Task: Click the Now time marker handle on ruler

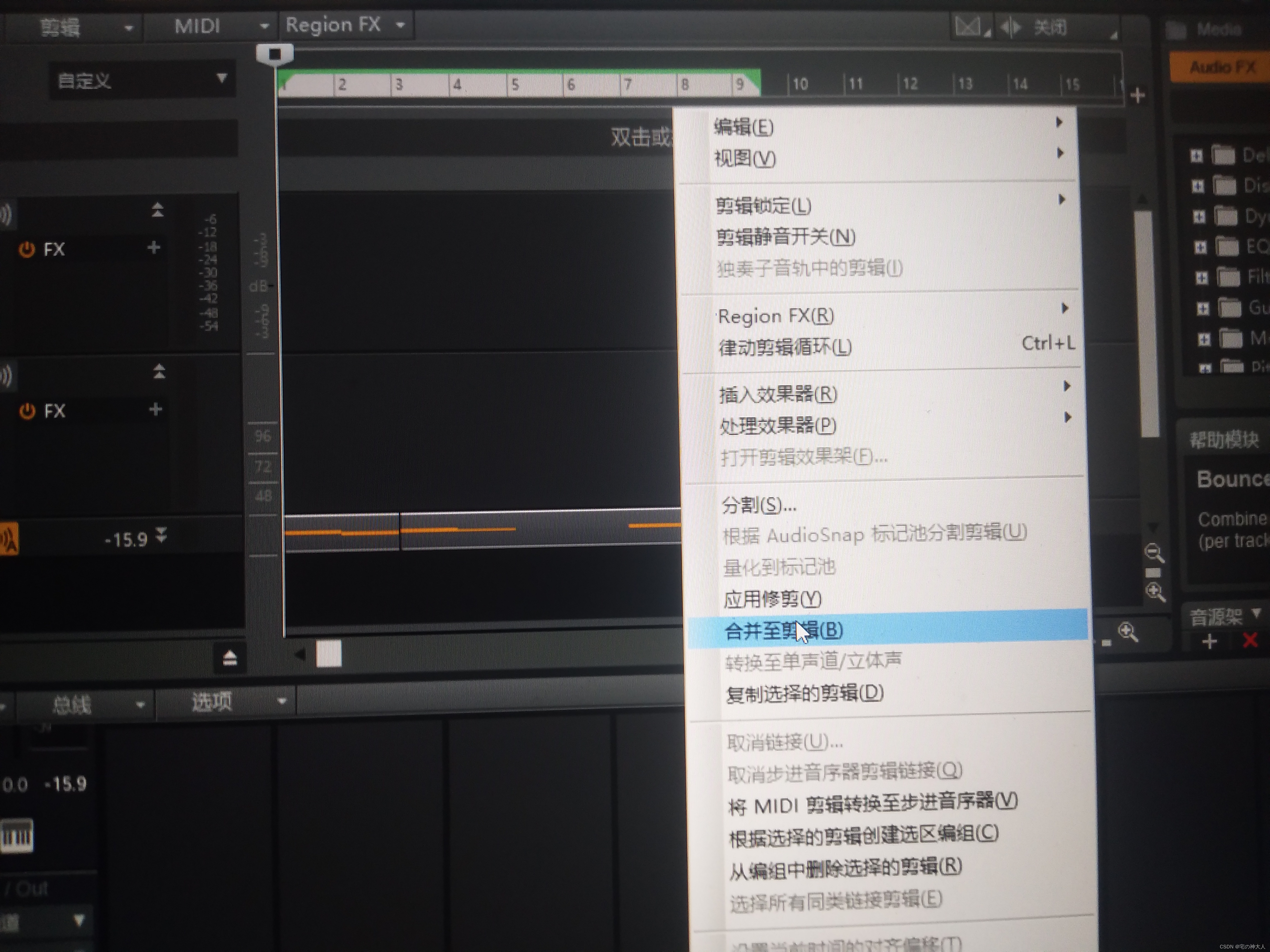Action: click(275, 55)
